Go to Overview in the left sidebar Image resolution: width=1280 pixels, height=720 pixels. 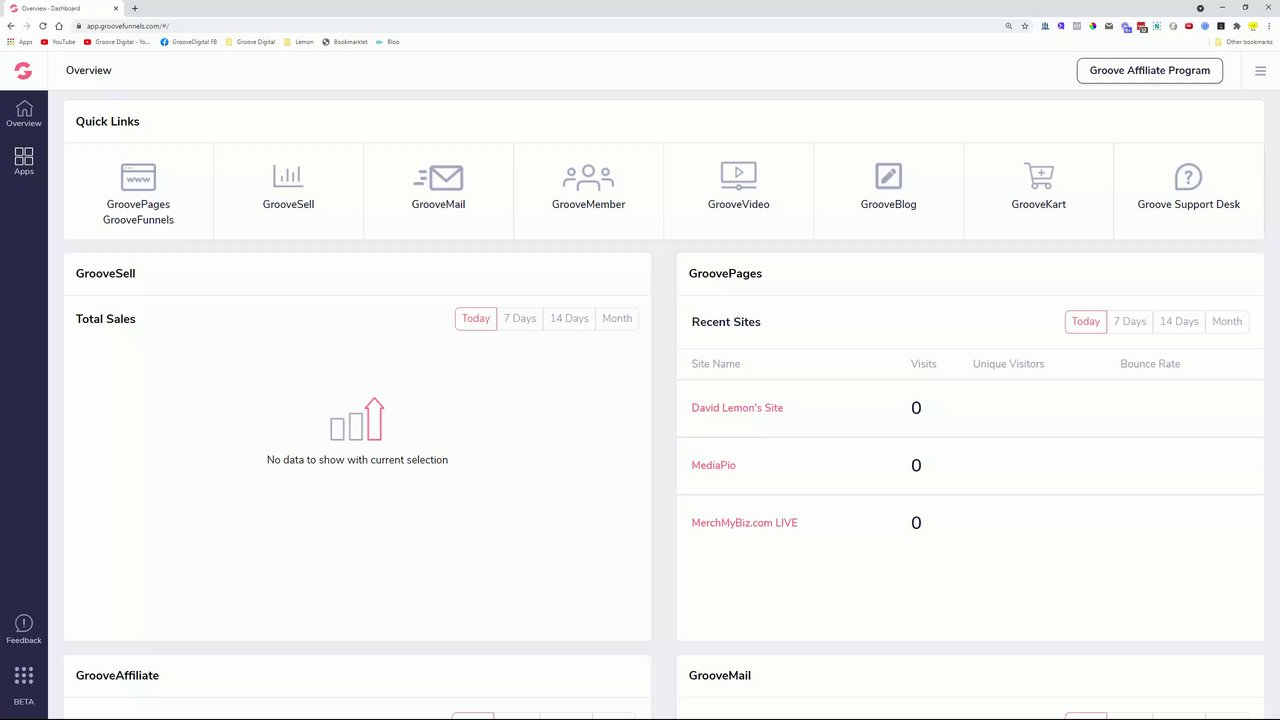click(24, 113)
